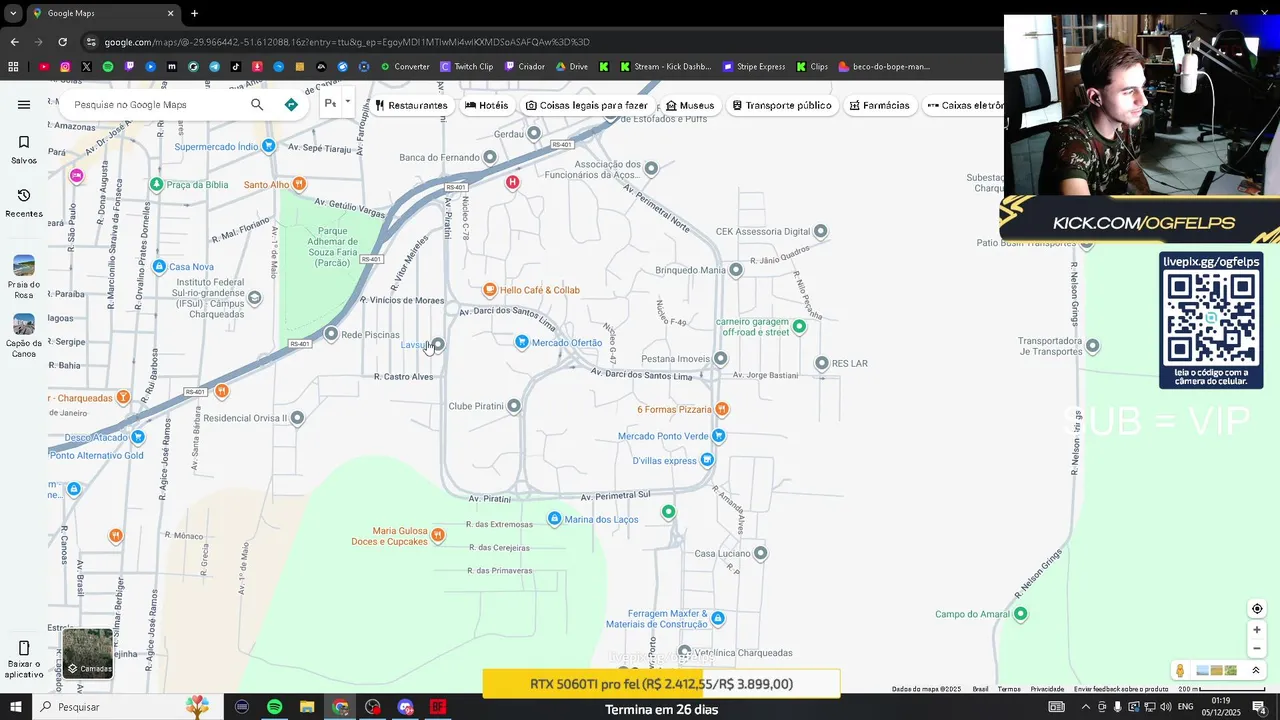The height and width of the screenshot is (720, 1280).
Task: Zoom out with the minus button
Action: (x=1257, y=648)
